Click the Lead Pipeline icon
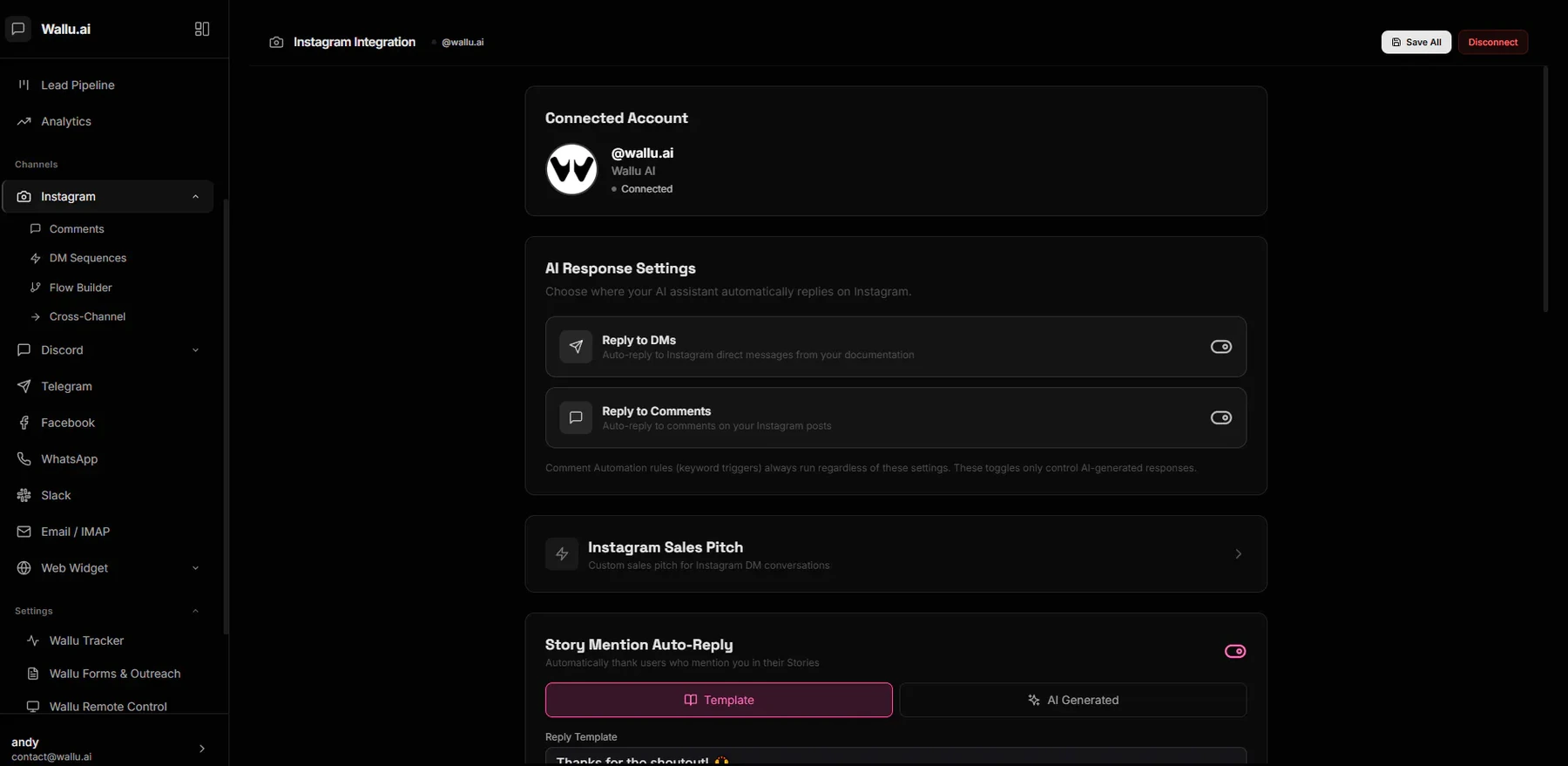This screenshot has height=766, width=1568. pos(24,85)
